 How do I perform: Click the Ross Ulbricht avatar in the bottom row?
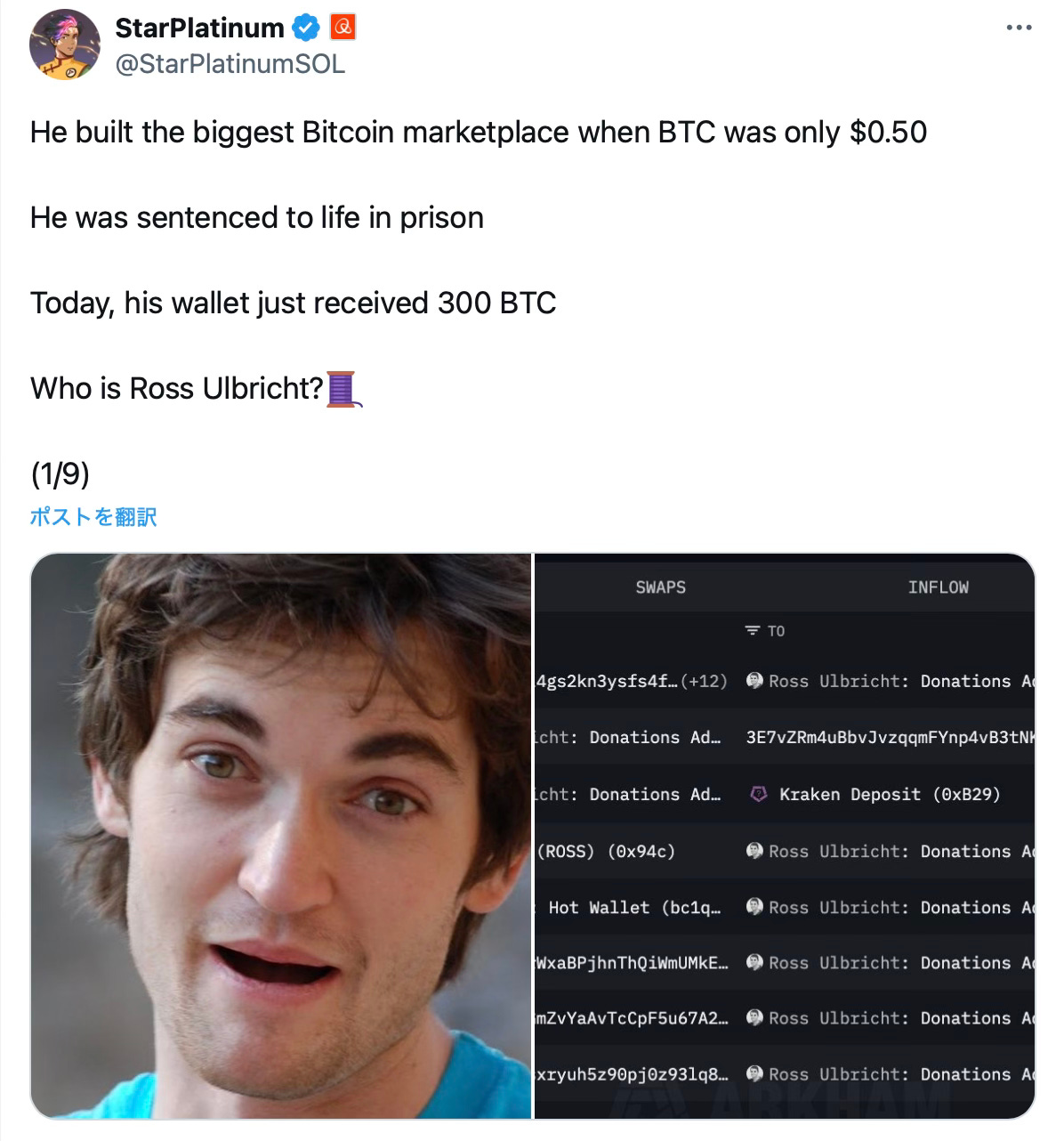pos(754,1074)
